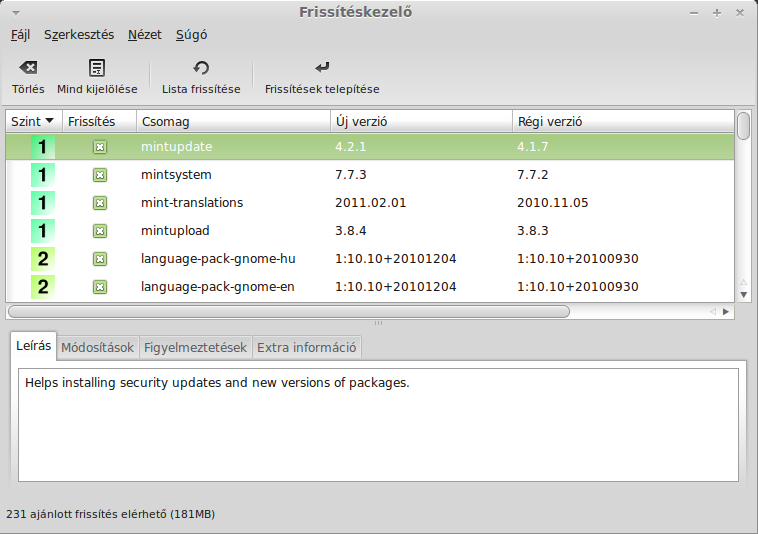Click old version 7.7.2 cell
The height and width of the screenshot is (534, 758).
coord(533,175)
